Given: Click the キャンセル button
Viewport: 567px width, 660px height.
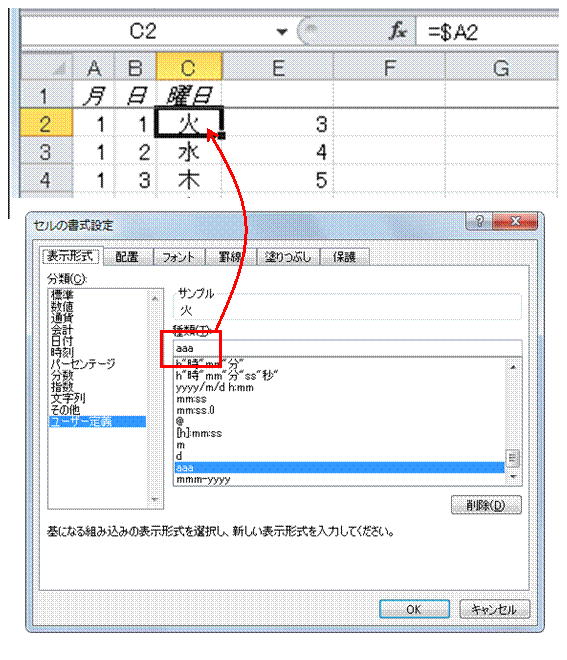Looking at the screenshot, I should coord(494,609).
